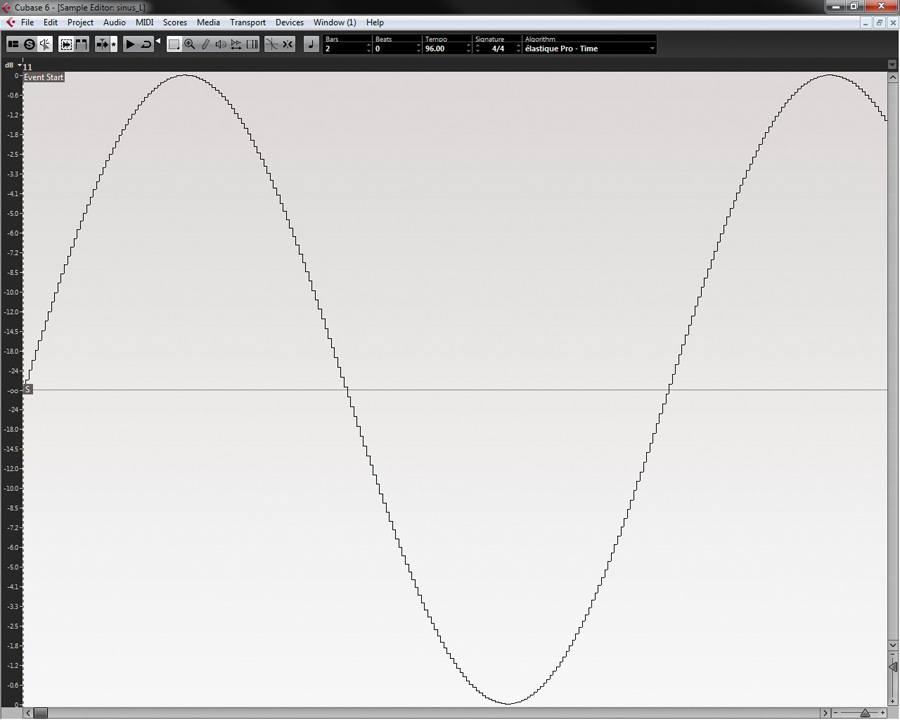This screenshot has width=900, height=720.
Task: Toggle Show Regions button
Action: 82,44
